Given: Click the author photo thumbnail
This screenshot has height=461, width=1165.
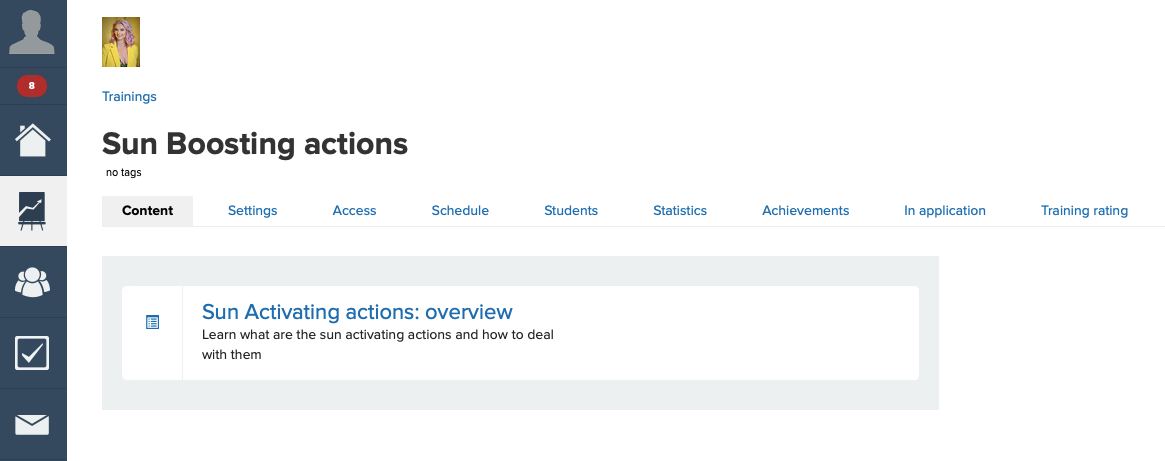Looking at the screenshot, I should tap(121, 42).
